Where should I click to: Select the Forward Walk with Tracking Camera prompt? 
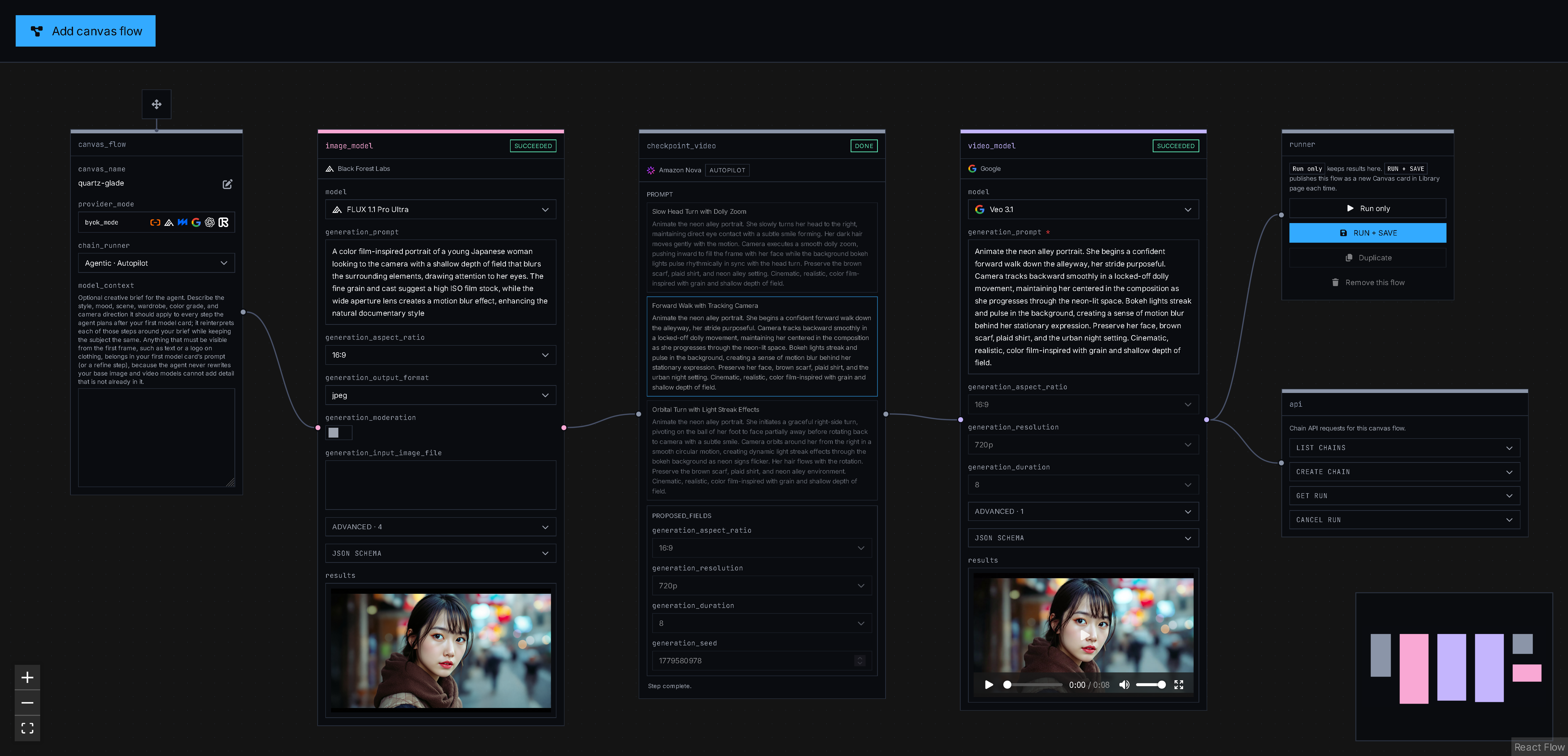[762, 347]
